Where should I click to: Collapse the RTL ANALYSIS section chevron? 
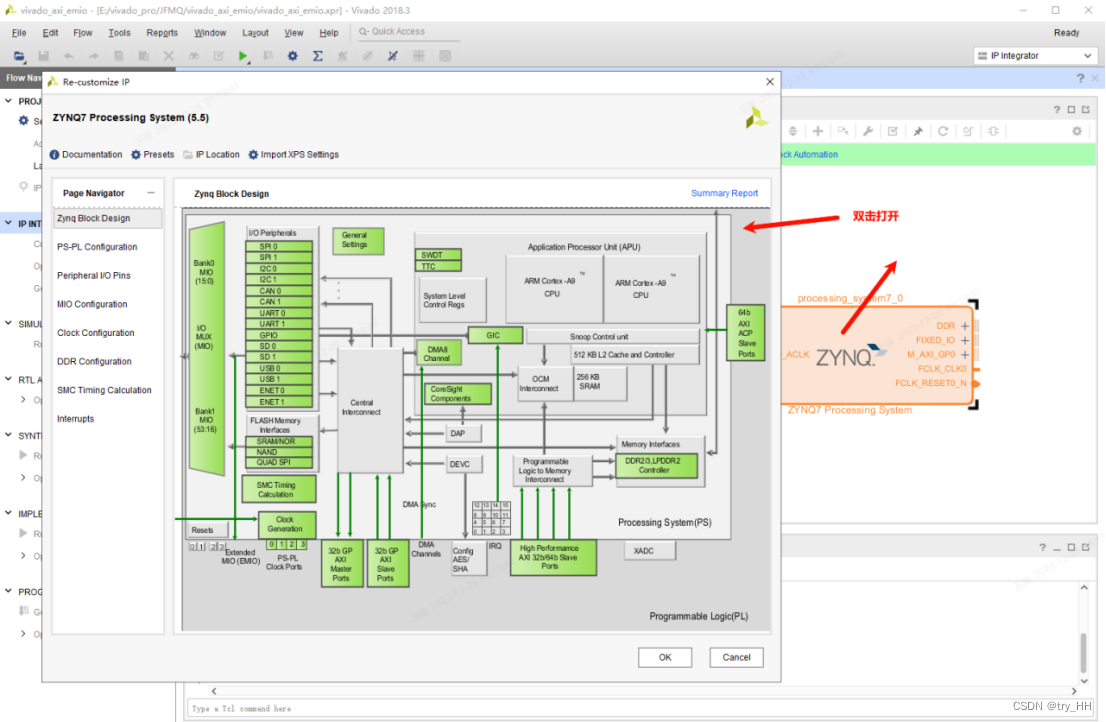pyautogui.click(x=8, y=379)
